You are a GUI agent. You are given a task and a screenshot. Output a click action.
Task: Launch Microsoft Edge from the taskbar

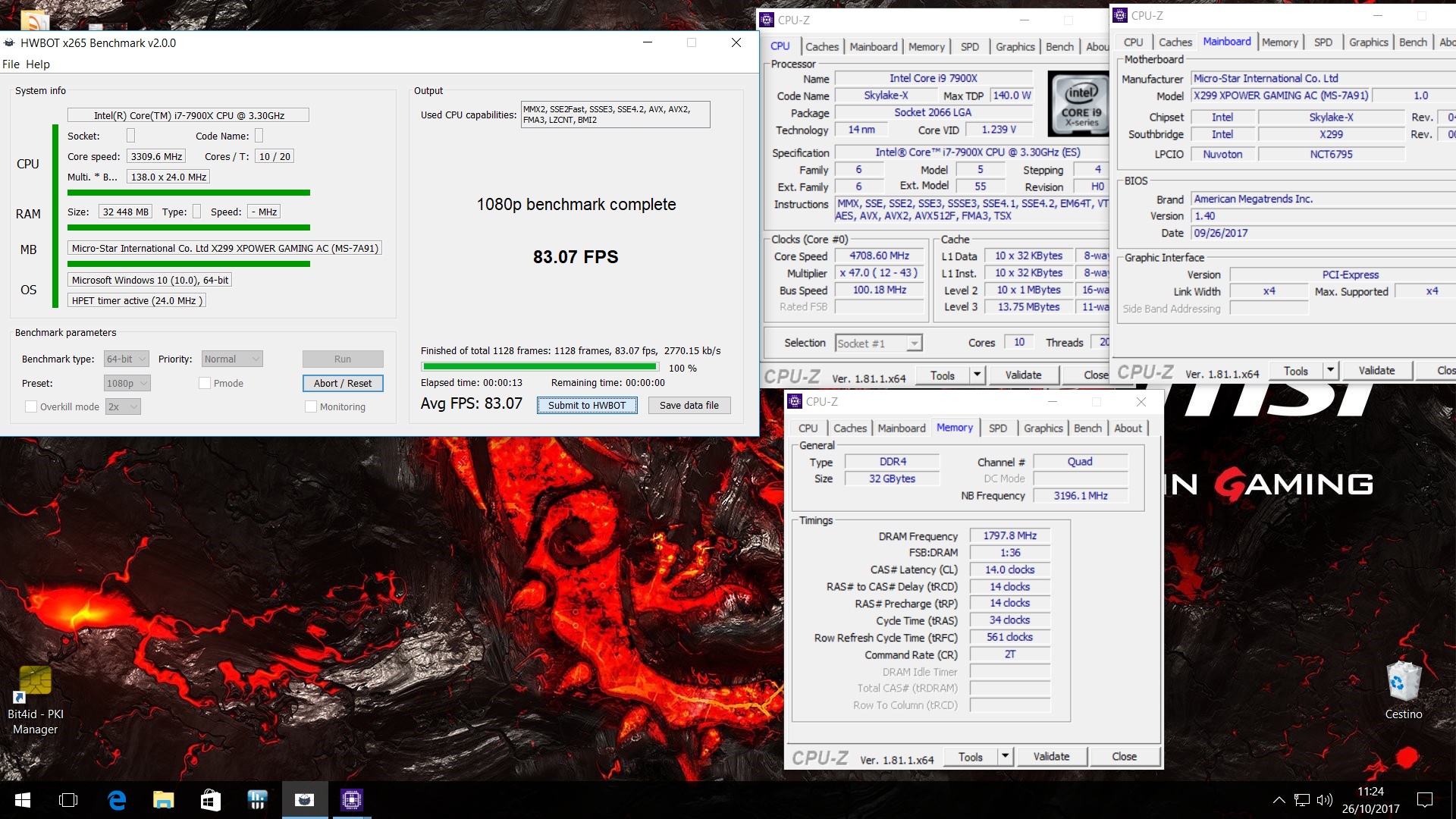click(x=116, y=800)
